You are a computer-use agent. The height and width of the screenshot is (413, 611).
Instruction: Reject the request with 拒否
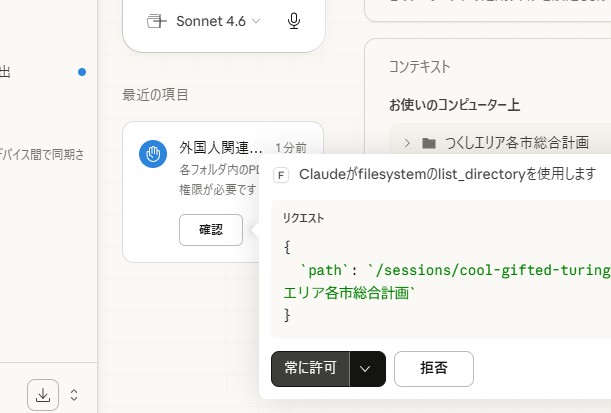coord(433,368)
